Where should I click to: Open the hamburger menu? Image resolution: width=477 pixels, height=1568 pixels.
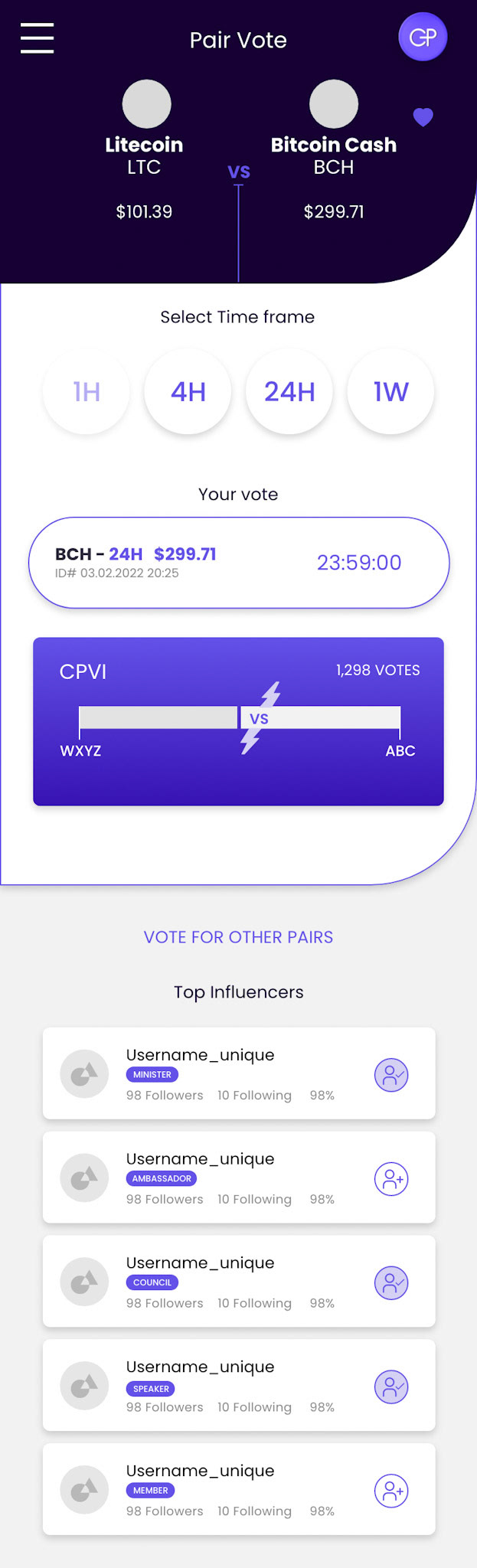[37, 38]
